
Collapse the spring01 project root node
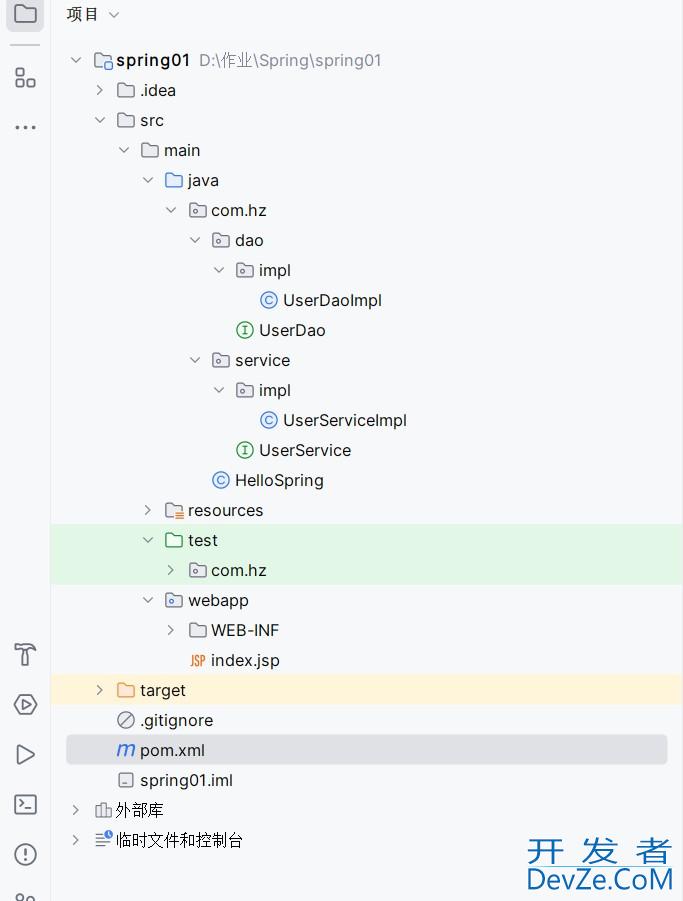(76, 60)
